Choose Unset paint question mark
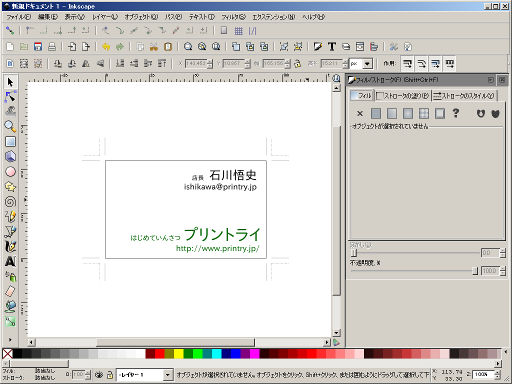 click(x=456, y=114)
